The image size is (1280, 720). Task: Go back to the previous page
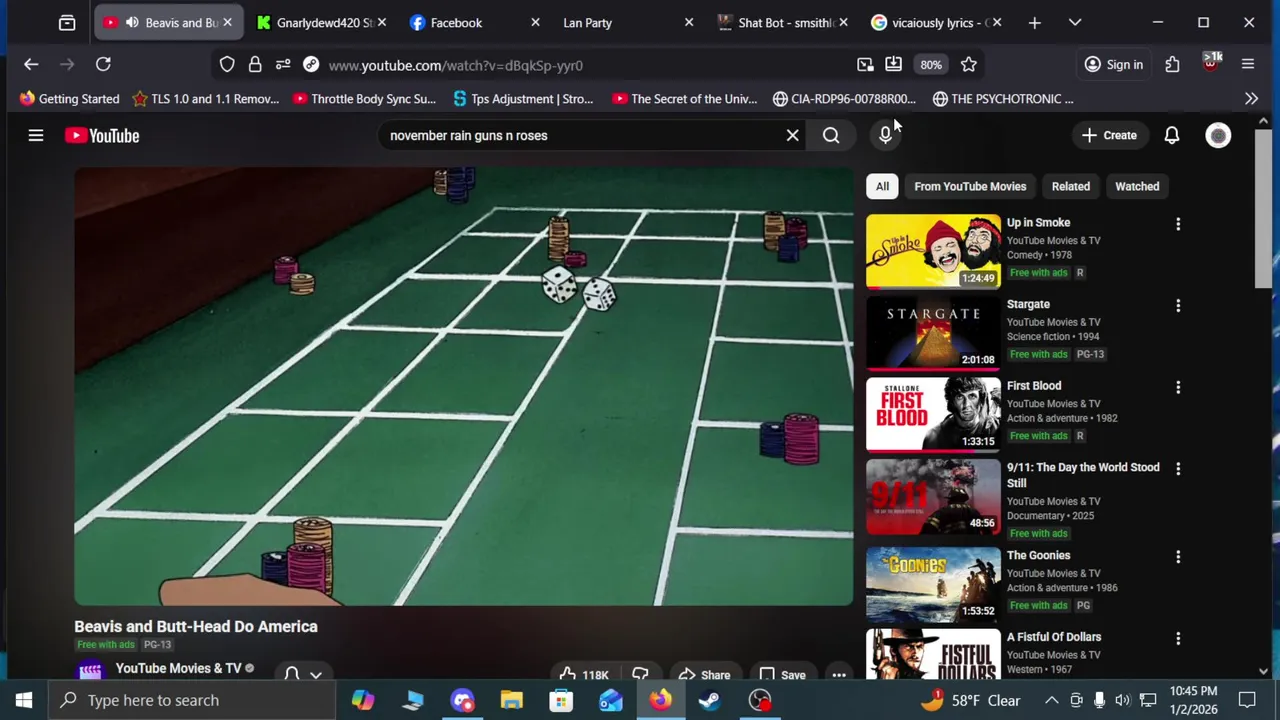coord(31,65)
